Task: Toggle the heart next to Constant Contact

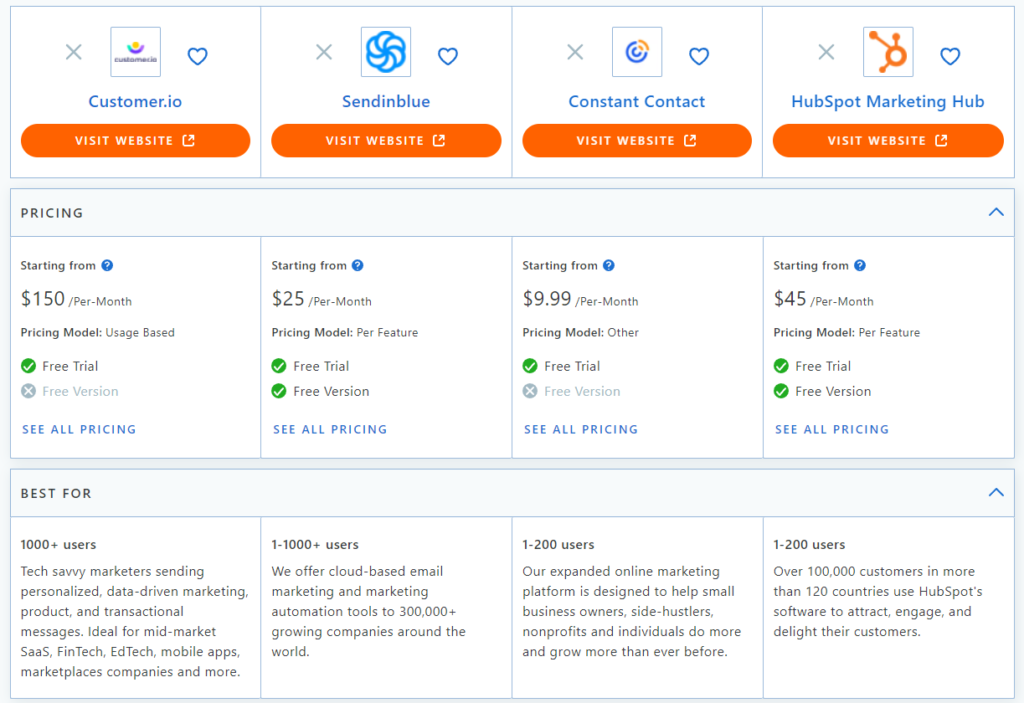Action: tap(699, 56)
